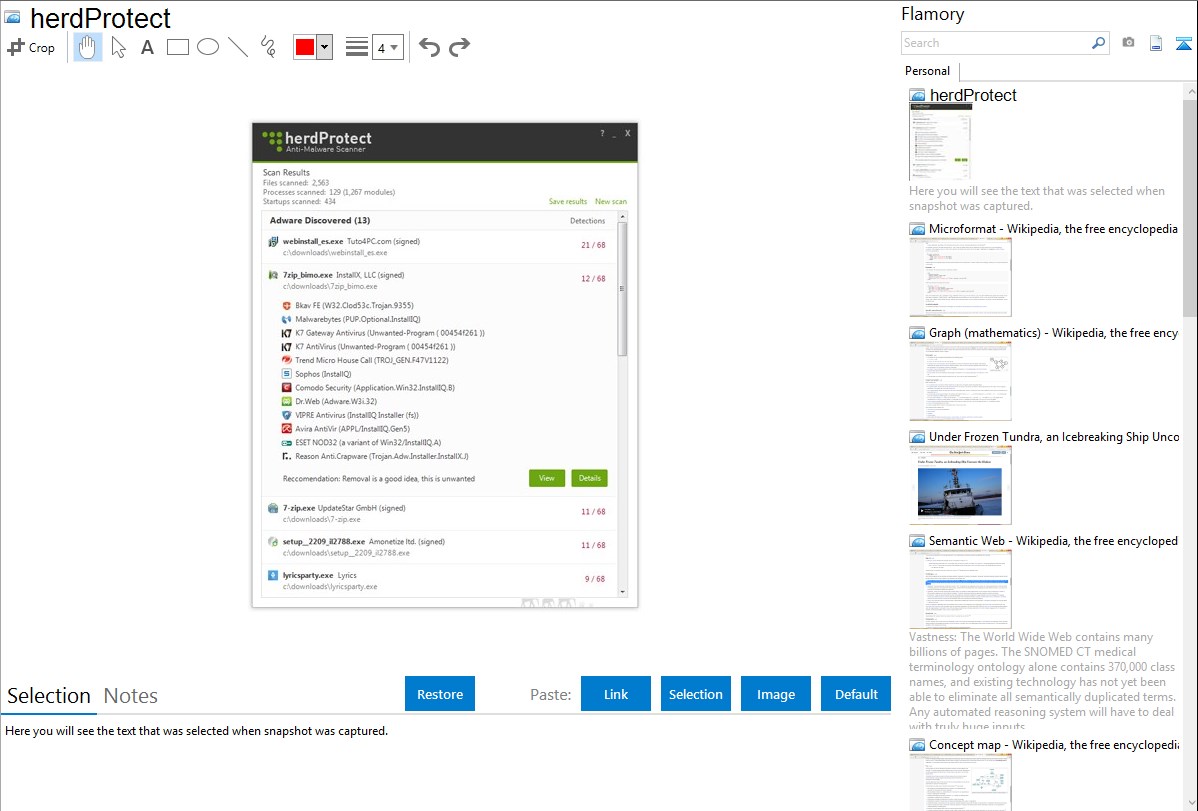Click the window icon left of the herdProtect heading
This screenshot has width=1198, height=811.
coord(12,17)
